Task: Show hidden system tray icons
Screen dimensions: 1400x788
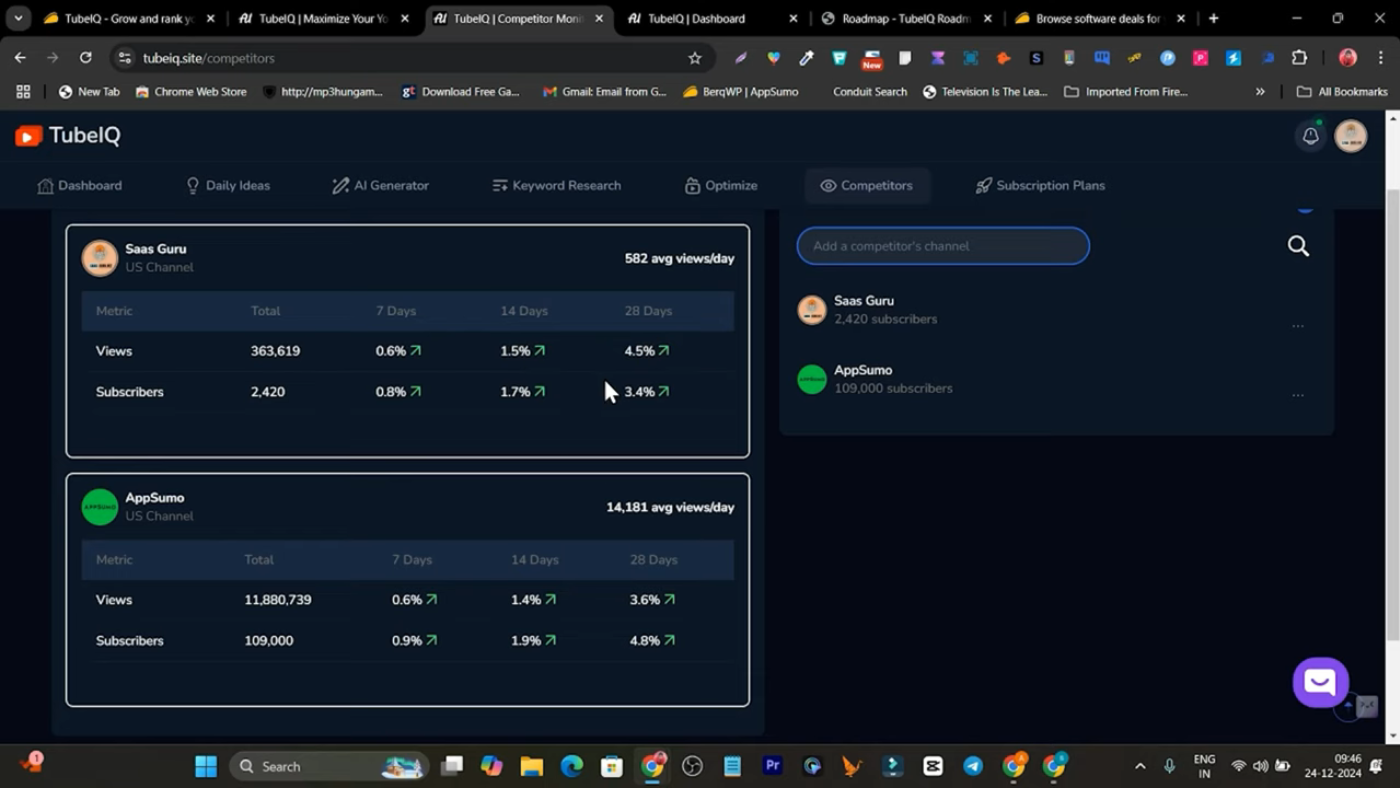Action: [x=1140, y=766]
